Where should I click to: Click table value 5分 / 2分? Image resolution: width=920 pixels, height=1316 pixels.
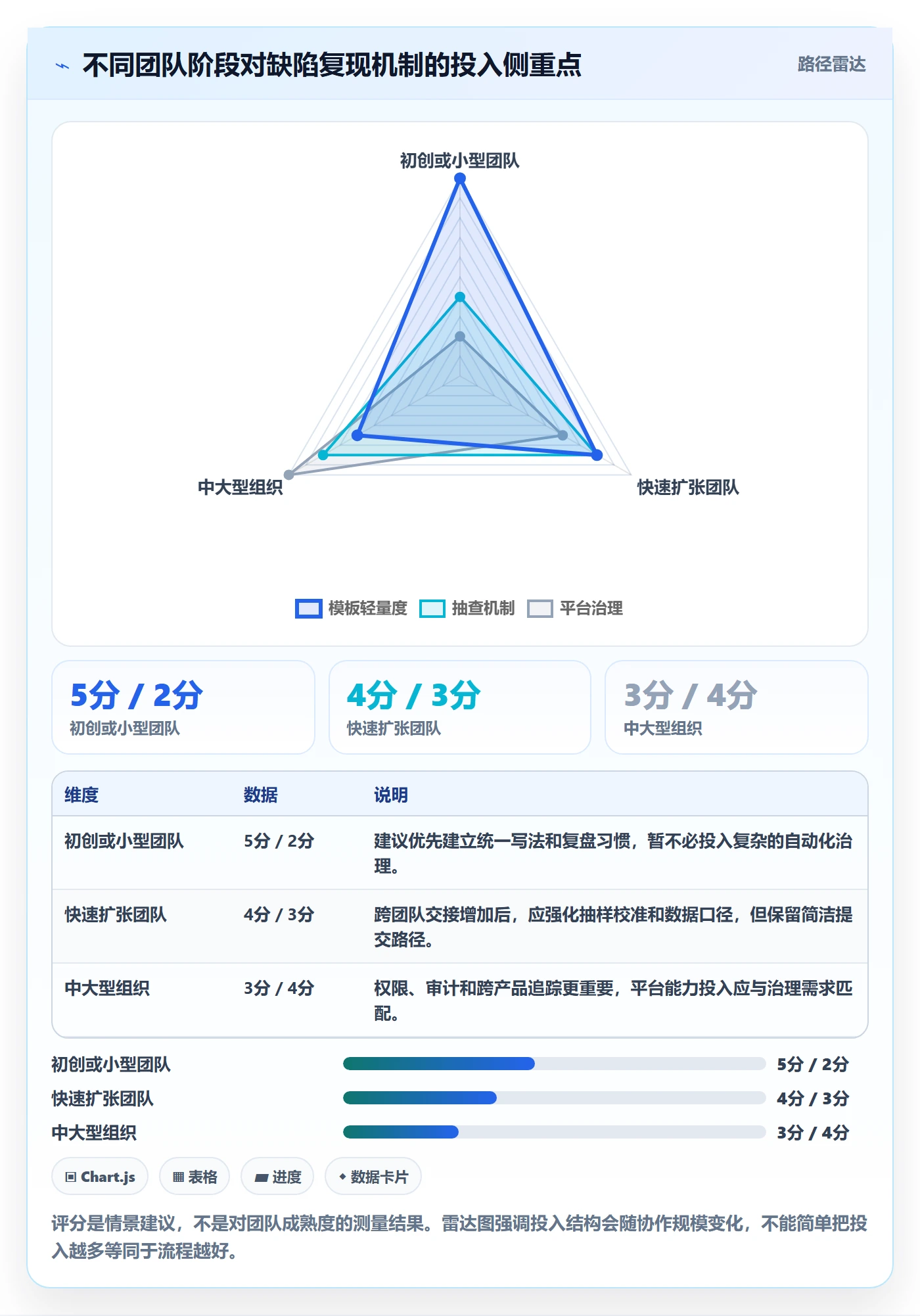tap(279, 841)
